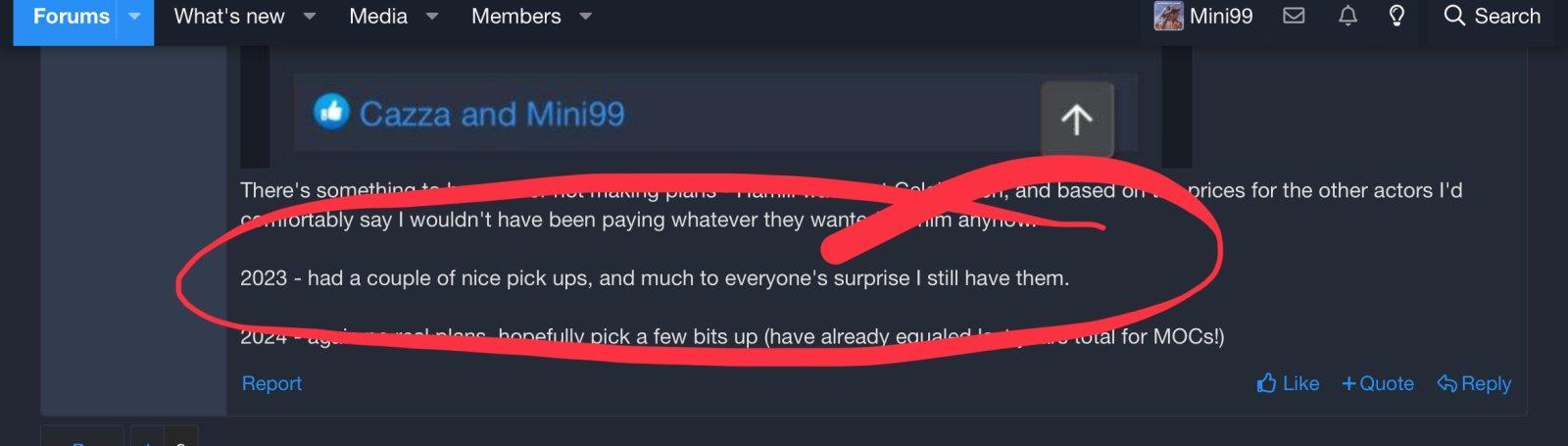Click the blue thumbs-up reaction icon

pos(331,112)
